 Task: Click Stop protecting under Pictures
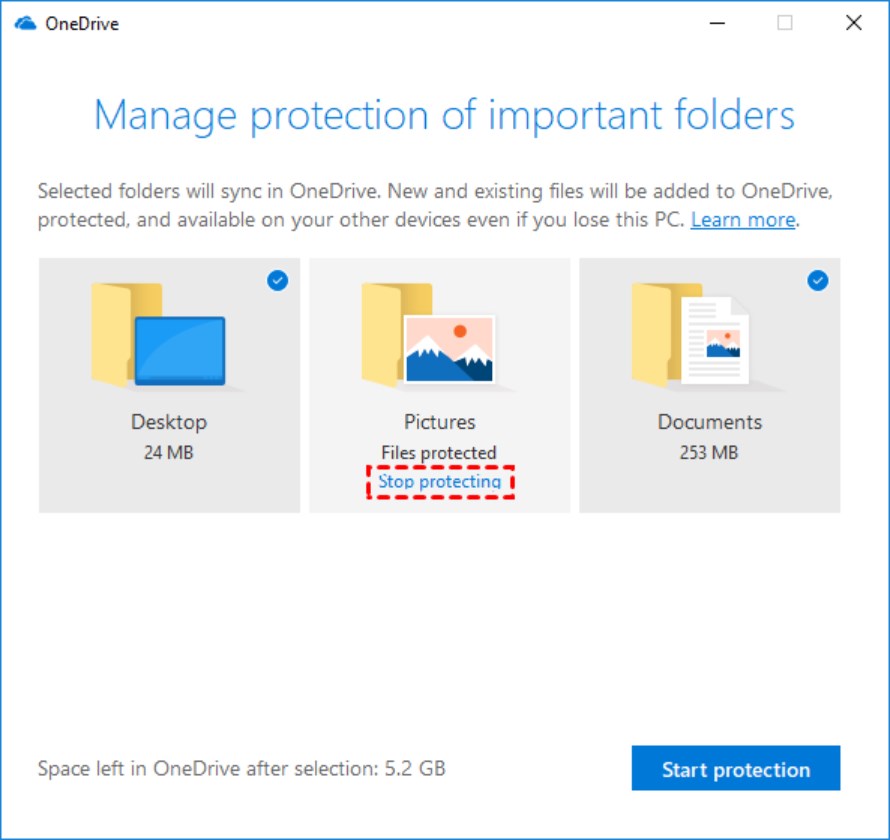438,481
